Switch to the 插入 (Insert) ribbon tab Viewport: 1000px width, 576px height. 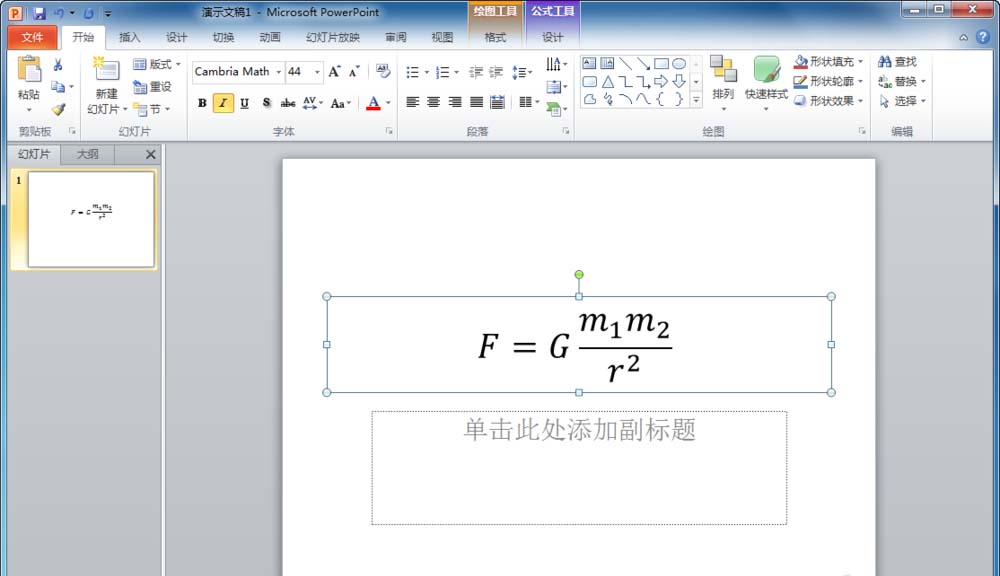pyautogui.click(x=130, y=36)
